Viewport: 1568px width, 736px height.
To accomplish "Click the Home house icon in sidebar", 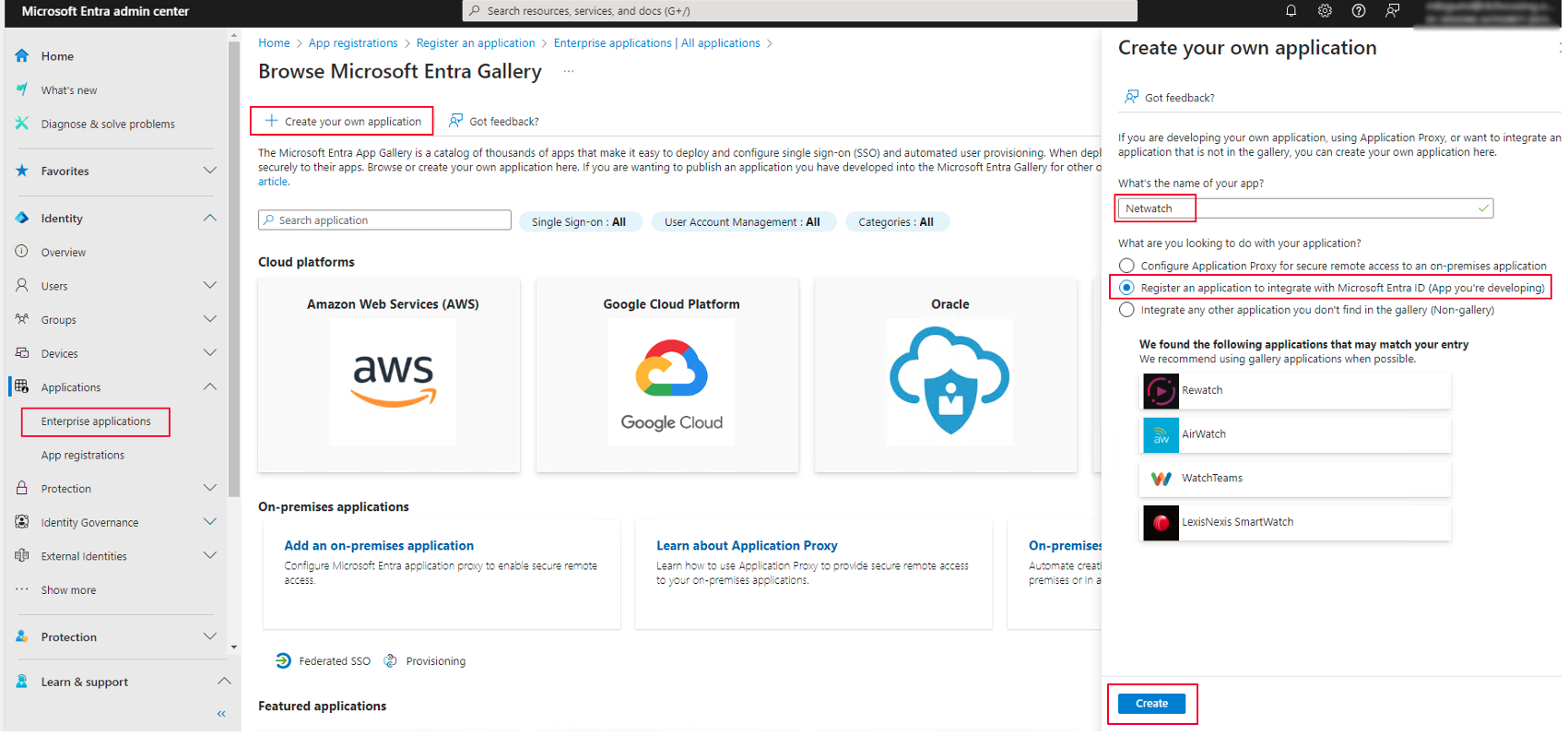I will point(22,56).
